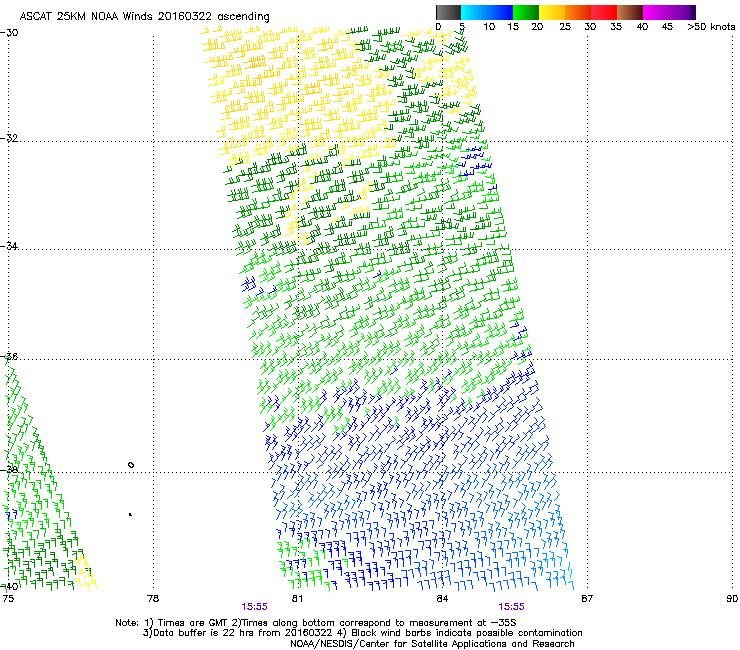Click the longitude label '87'
Image resolution: width=740 pixels, height=650 pixels.
(587, 599)
